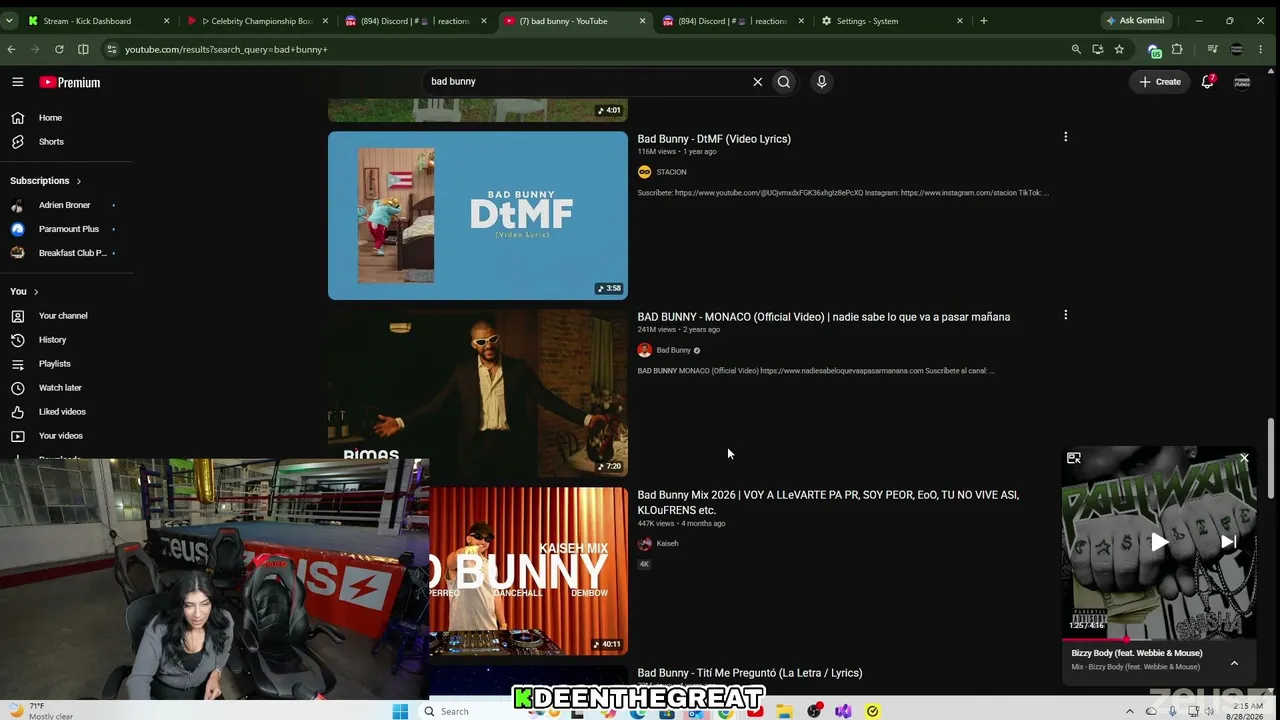The width and height of the screenshot is (1280, 720).
Task: Open more actions for MONACO video
Action: 1065,315
